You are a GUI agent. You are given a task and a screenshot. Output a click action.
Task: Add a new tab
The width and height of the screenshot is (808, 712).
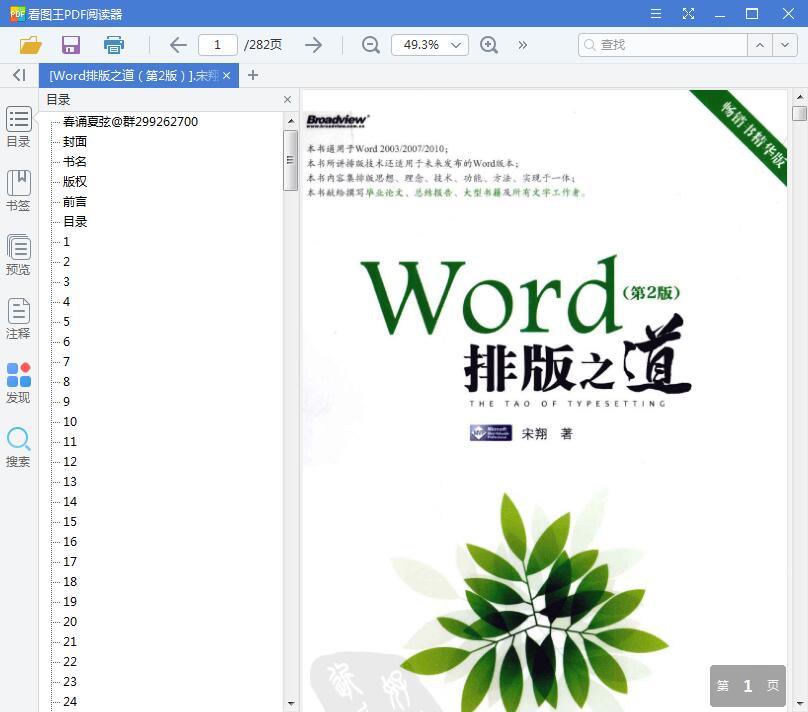click(252, 75)
